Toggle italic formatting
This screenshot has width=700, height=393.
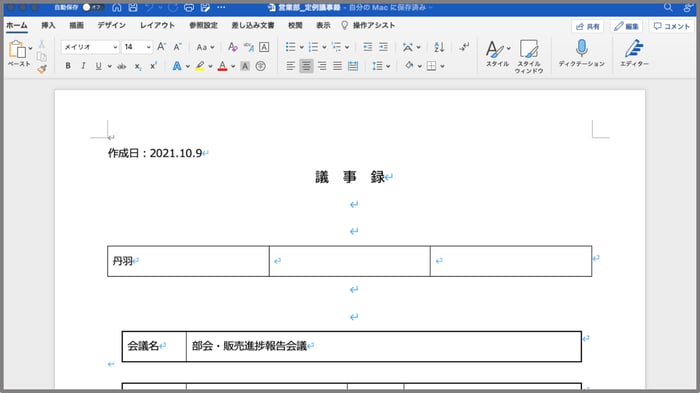coord(83,66)
